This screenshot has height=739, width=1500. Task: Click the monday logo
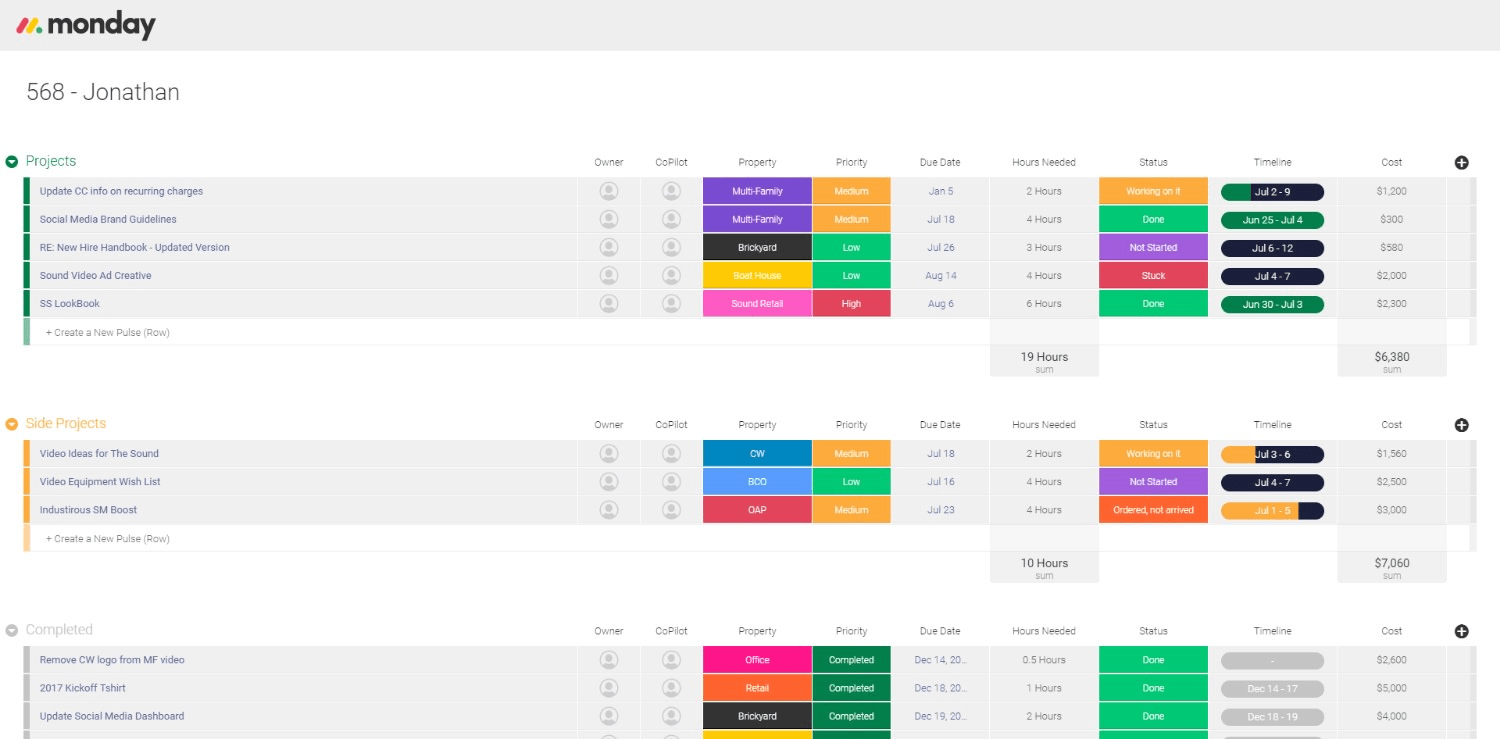click(x=86, y=25)
